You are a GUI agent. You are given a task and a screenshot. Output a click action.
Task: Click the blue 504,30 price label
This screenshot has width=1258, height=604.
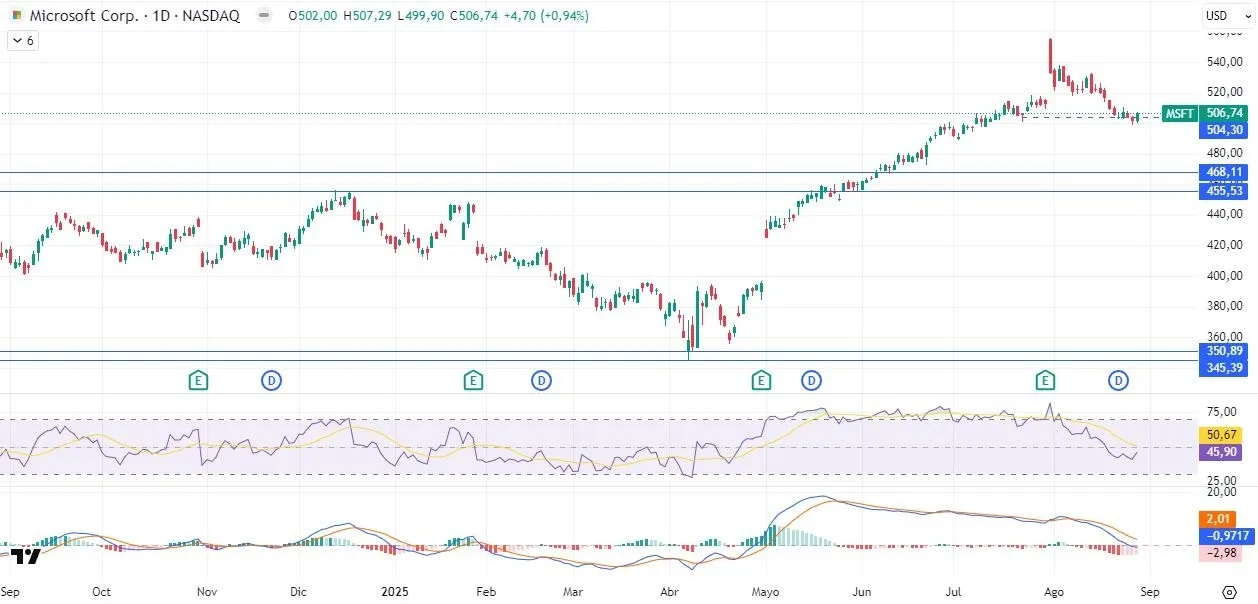tap(1223, 130)
